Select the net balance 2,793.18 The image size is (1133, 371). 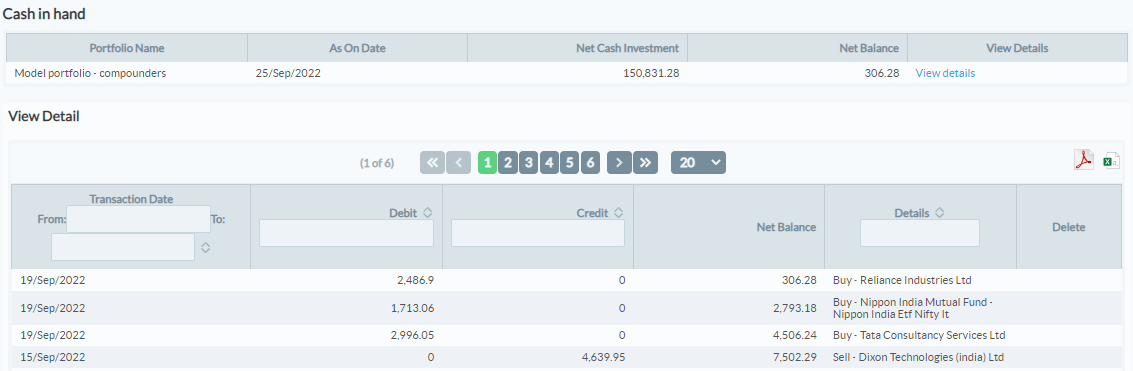796,308
